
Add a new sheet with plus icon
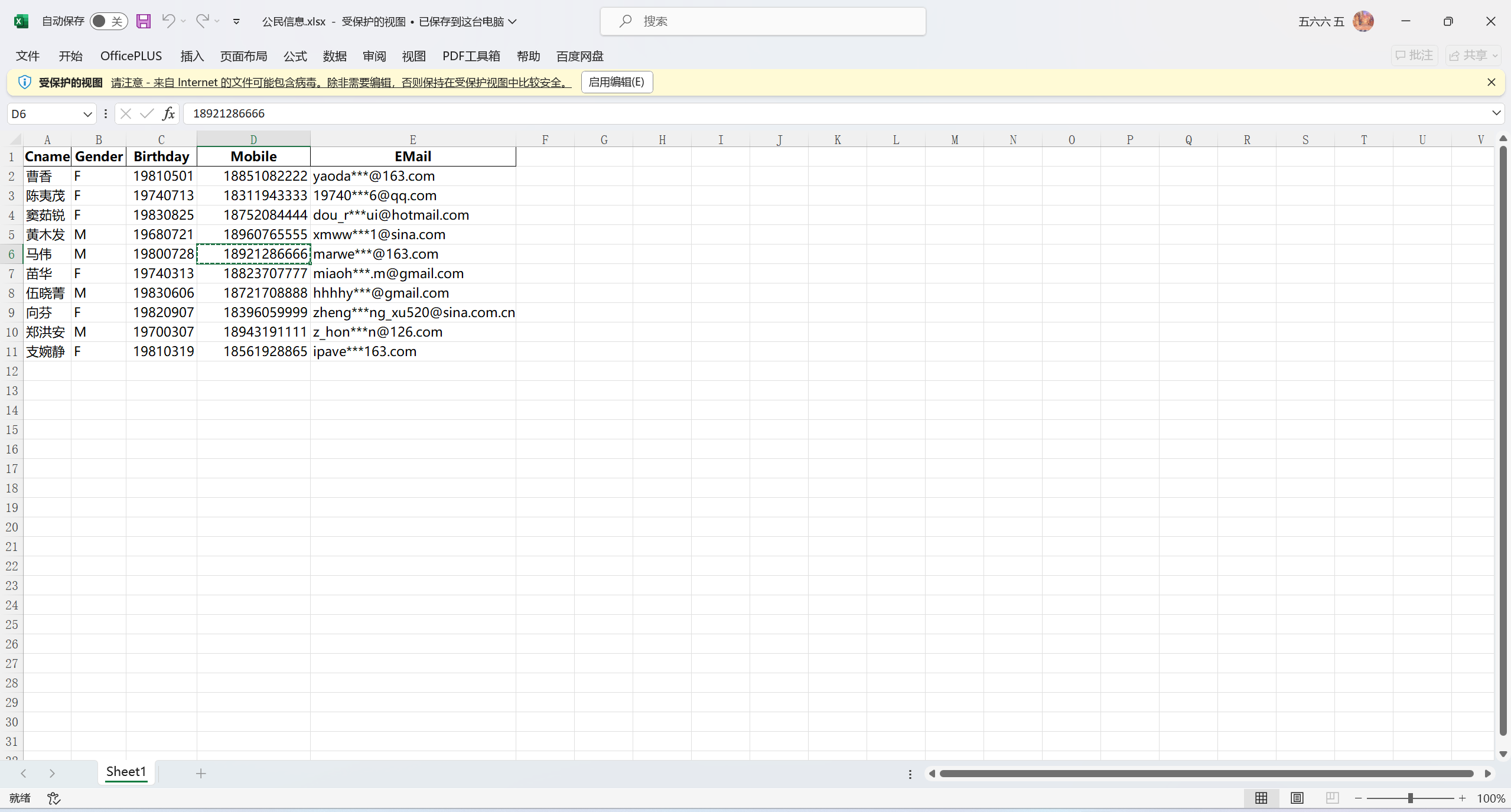coord(201,773)
